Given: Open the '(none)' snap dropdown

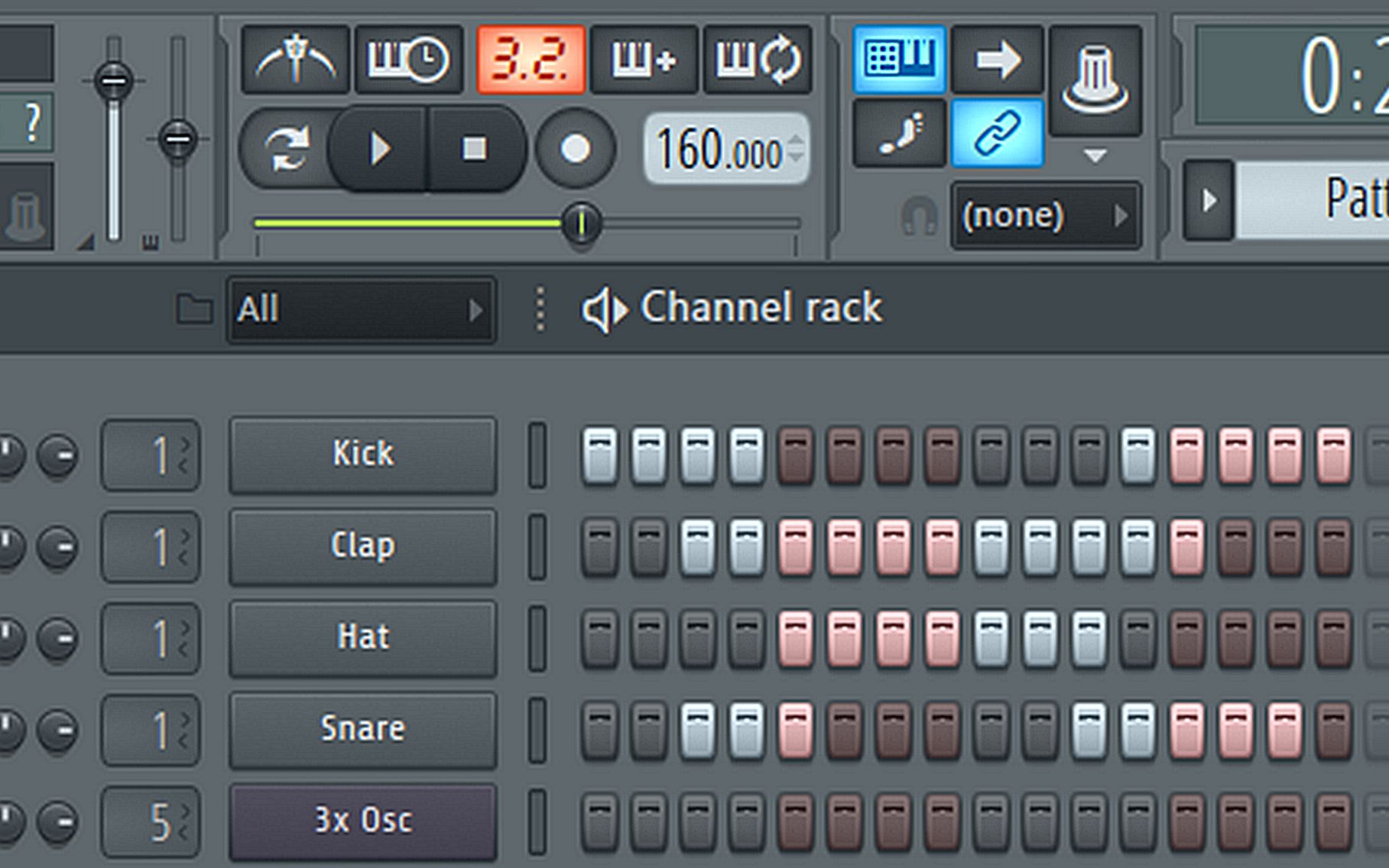Looking at the screenshot, I should click(x=1046, y=215).
